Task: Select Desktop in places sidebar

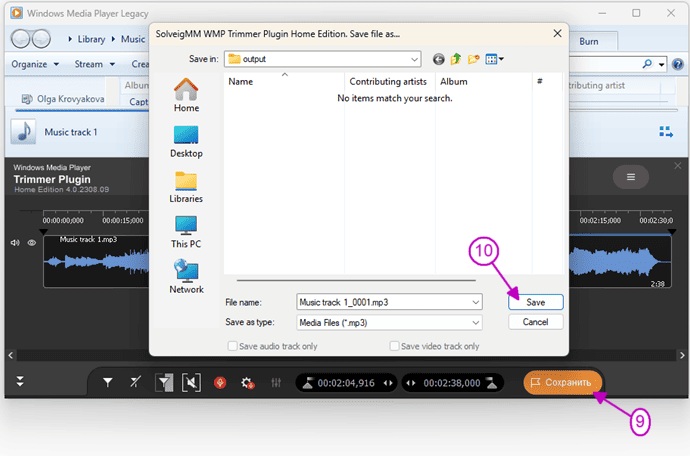Action: [x=186, y=142]
